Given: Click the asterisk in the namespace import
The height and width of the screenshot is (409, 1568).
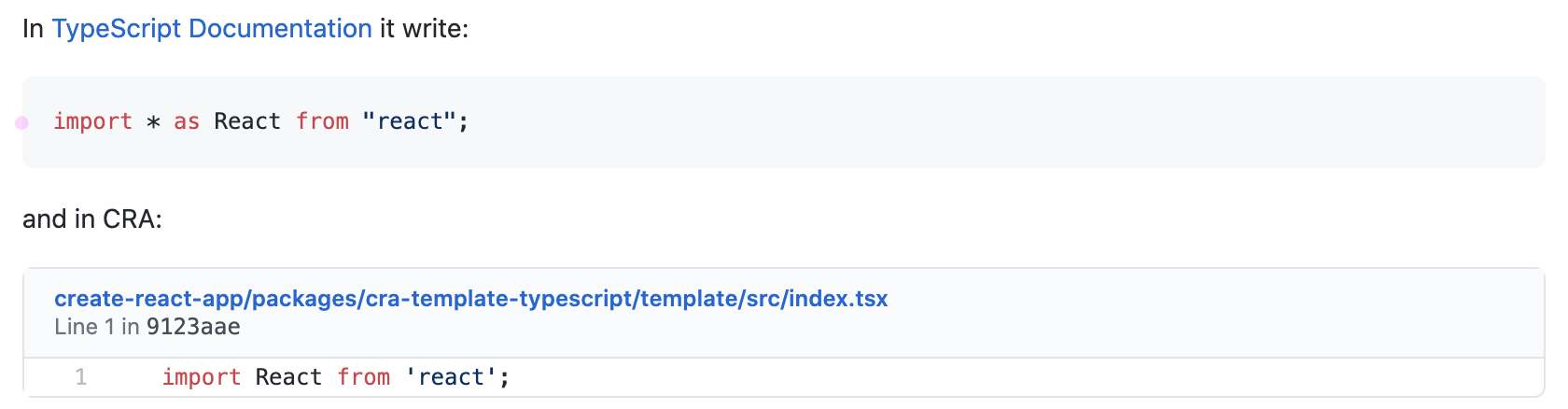Looking at the screenshot, I should (x=154, y=123).
